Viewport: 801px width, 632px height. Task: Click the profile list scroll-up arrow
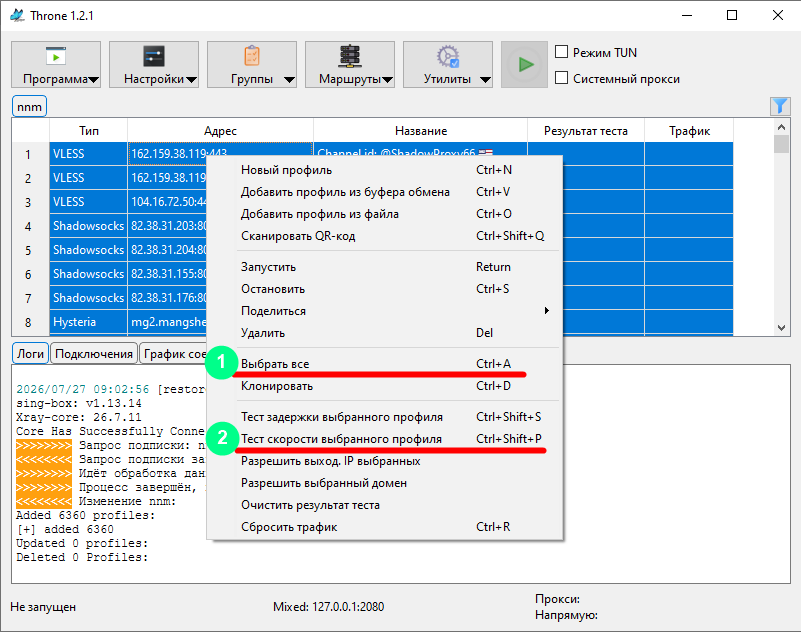pos(781,126)
